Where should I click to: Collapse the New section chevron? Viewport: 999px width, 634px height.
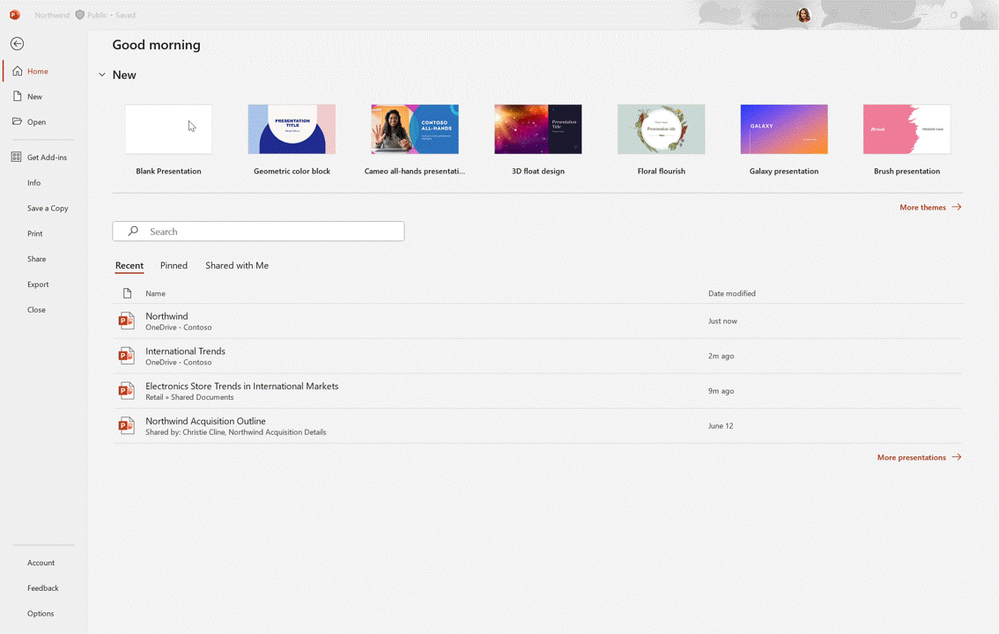click(x=102, y=75)
